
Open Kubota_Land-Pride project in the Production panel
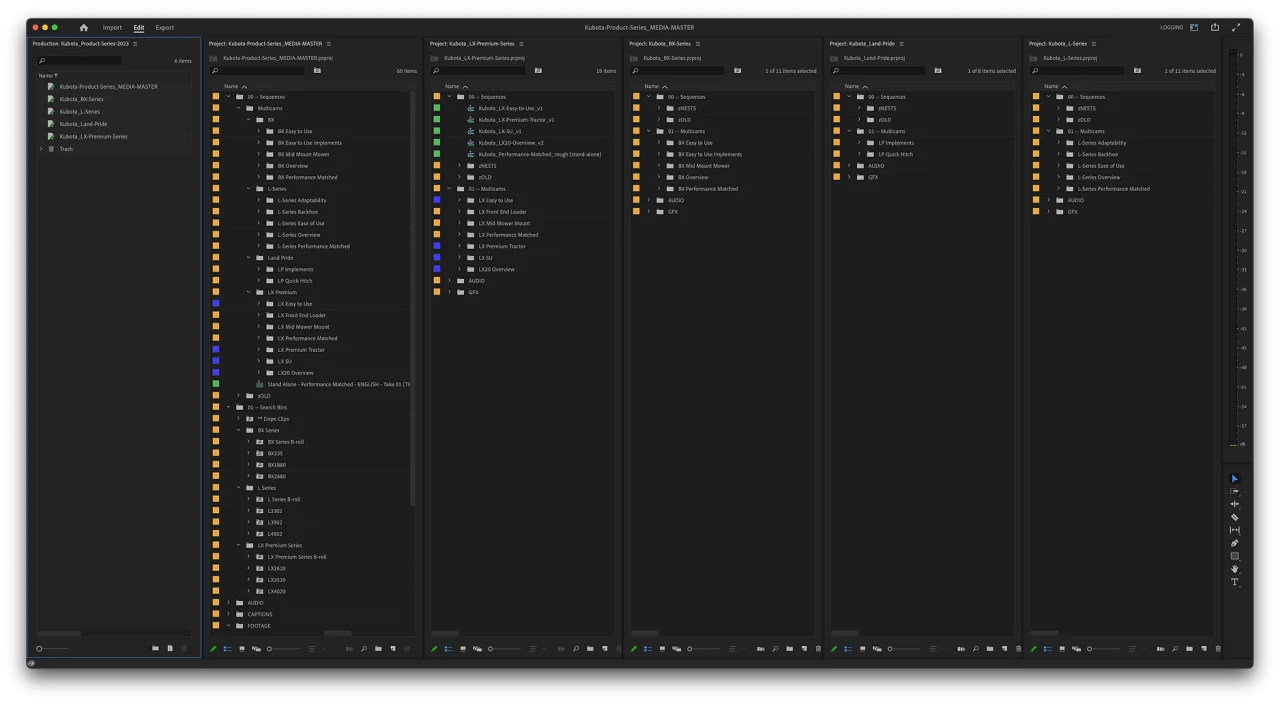pos(83,124)
